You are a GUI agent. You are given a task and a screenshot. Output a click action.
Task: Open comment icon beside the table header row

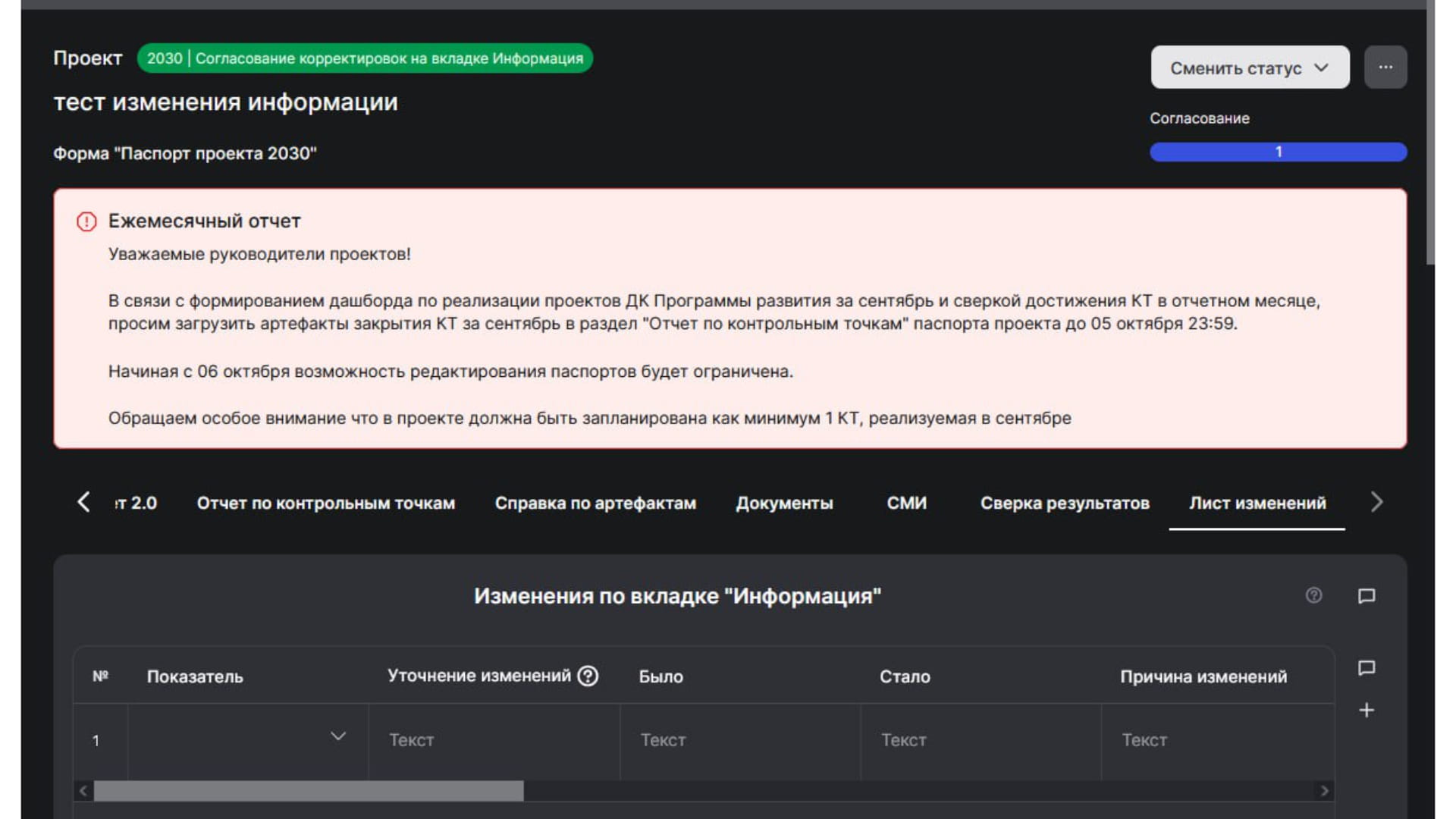[1366, 668]
